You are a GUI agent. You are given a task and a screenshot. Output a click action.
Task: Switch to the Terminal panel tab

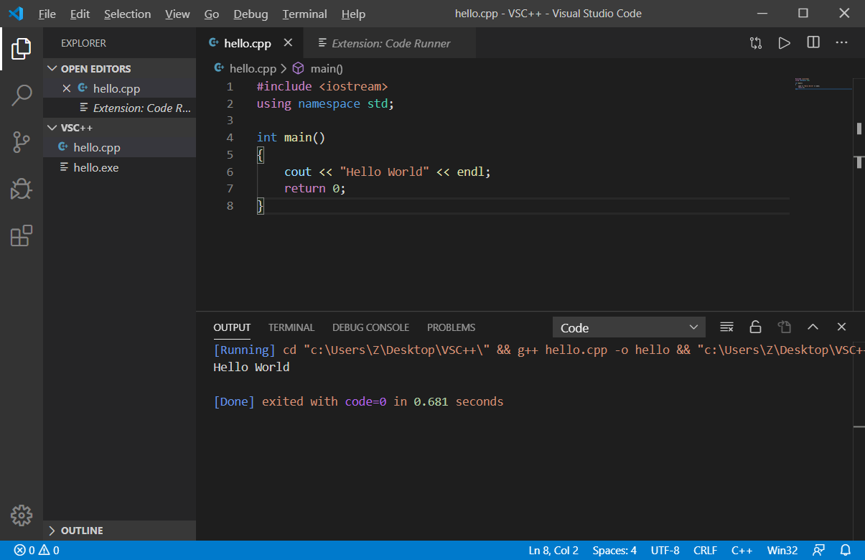291,327
